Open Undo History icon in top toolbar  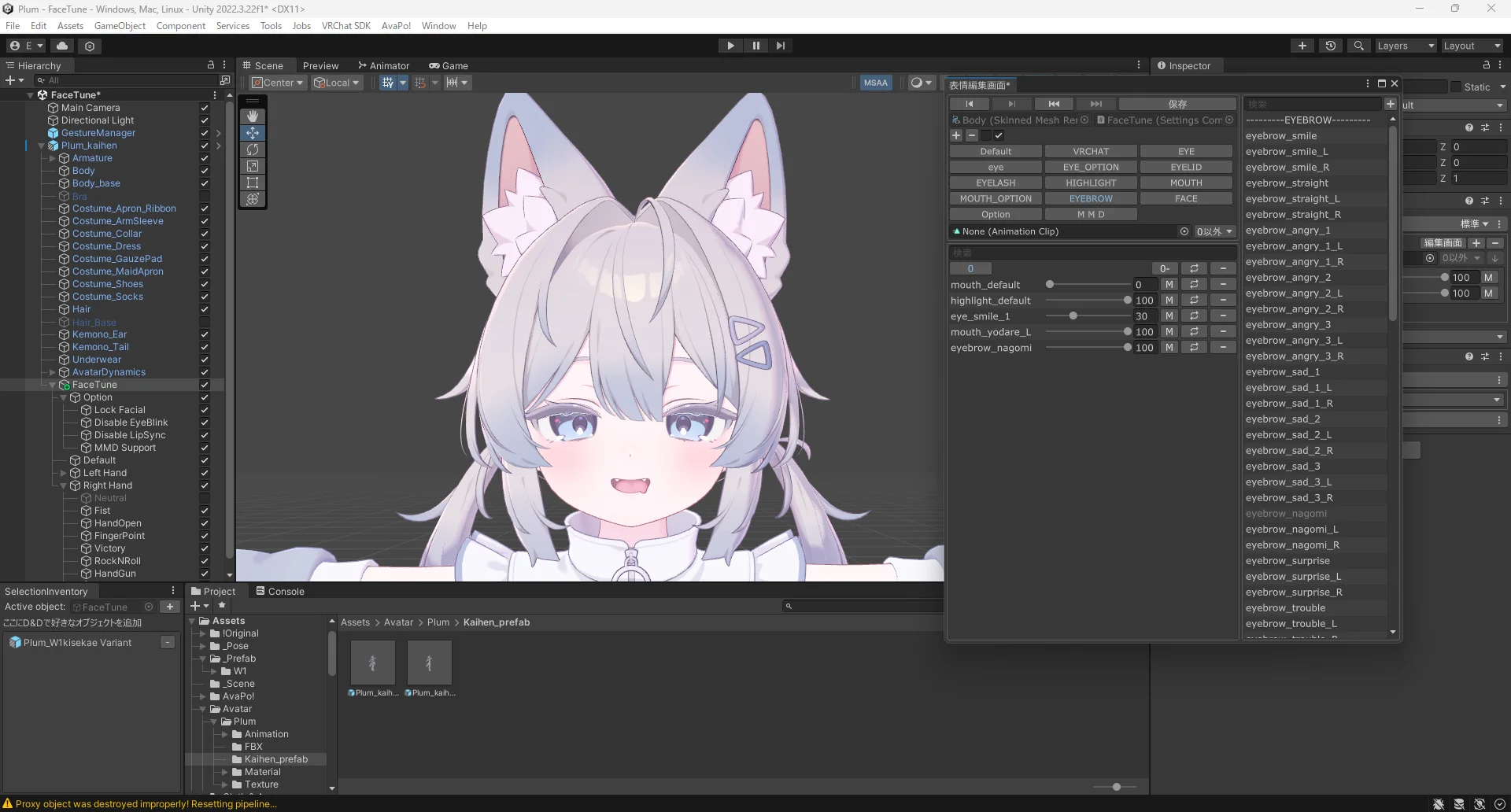coord(1331,46)
